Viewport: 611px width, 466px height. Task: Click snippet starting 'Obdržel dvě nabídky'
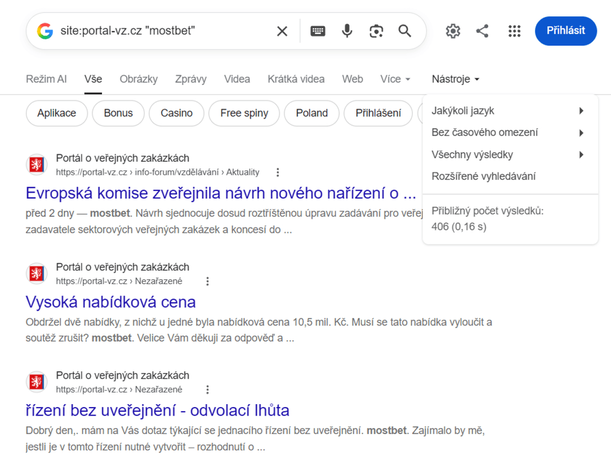click(x=259, y=330)
